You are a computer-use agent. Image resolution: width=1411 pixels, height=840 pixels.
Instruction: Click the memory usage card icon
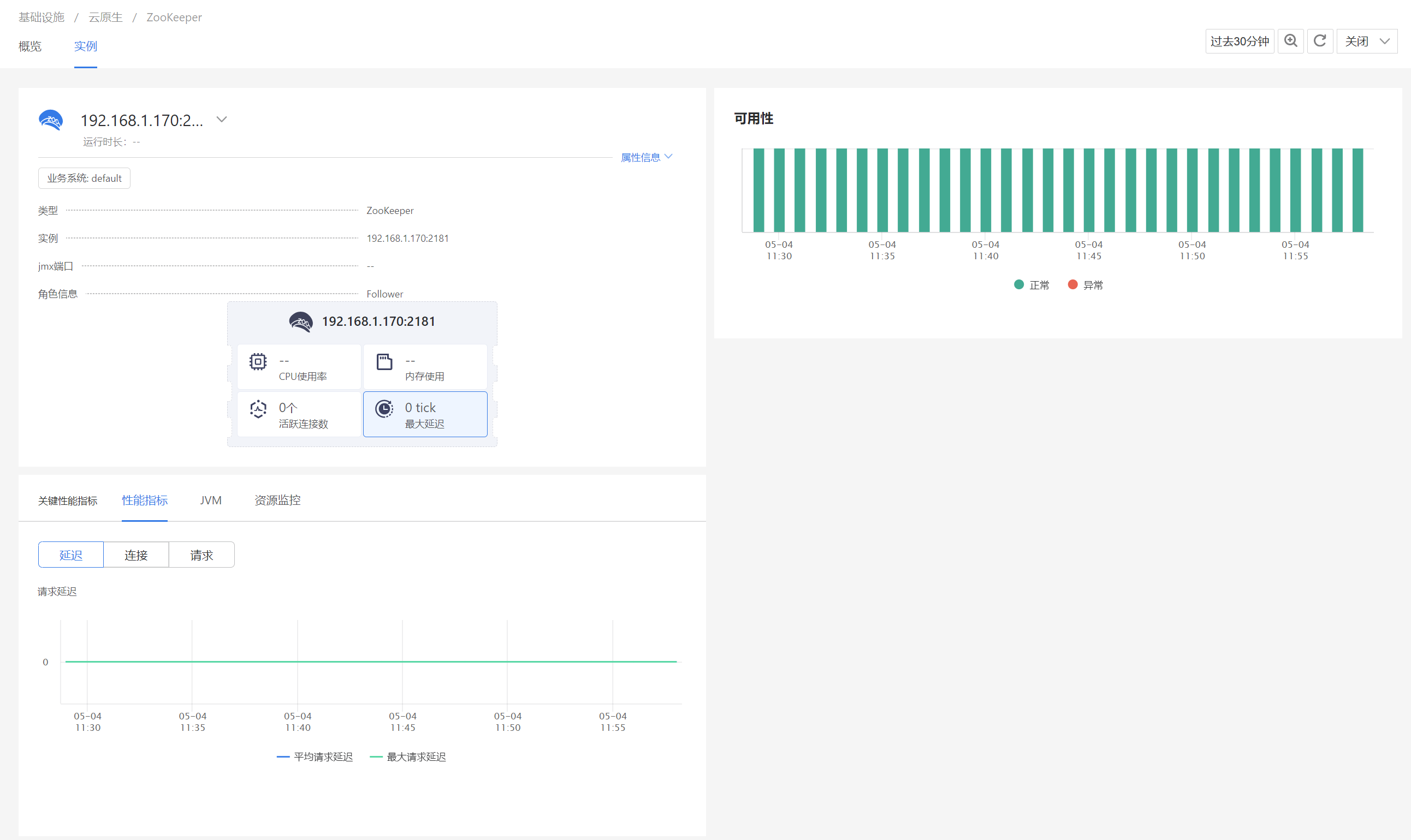click(384, 361)
